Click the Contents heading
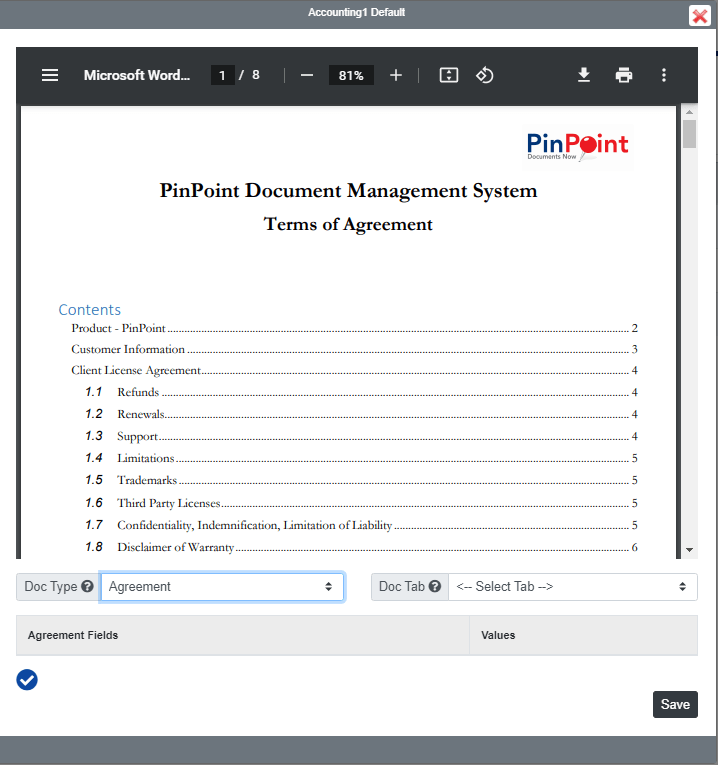Screen dimensions: 718x765 coord(90,310)
